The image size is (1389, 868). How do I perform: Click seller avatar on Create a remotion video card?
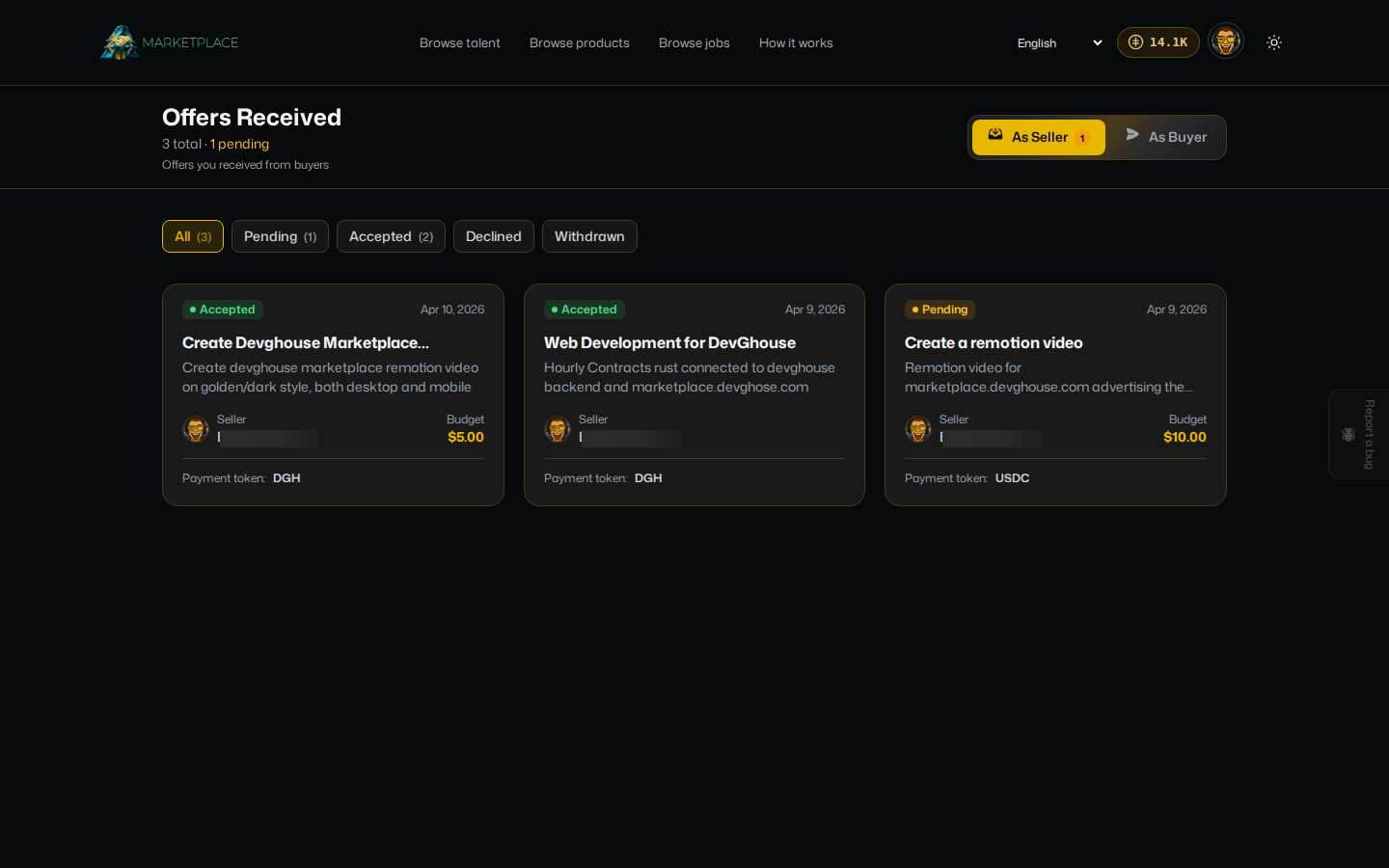[918, 429]
